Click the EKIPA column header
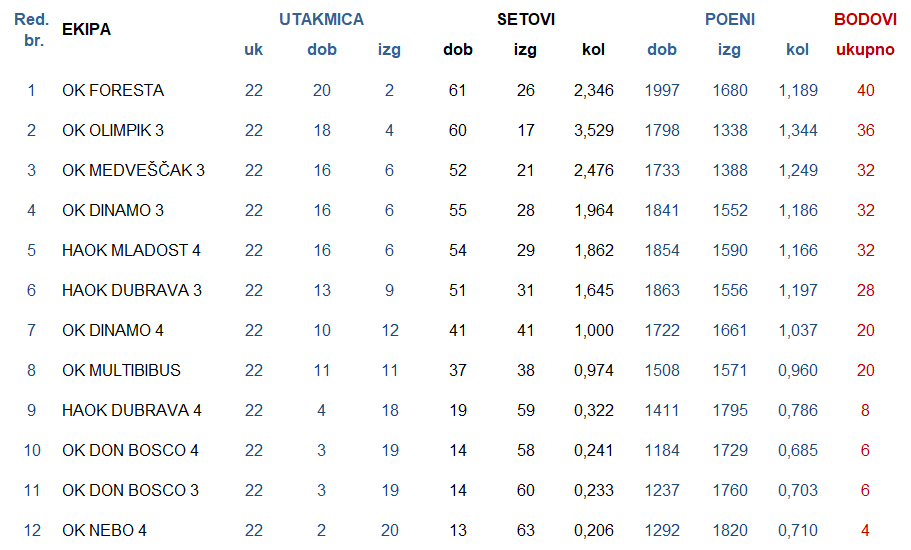 (86, 30)
